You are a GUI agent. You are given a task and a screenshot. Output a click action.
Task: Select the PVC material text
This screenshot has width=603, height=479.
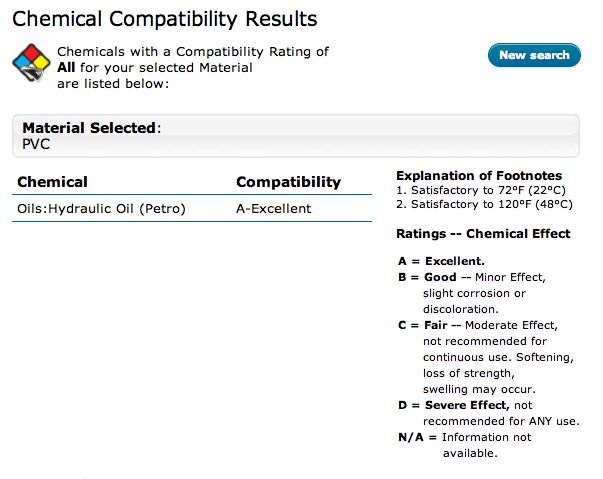tap(36, 144)
